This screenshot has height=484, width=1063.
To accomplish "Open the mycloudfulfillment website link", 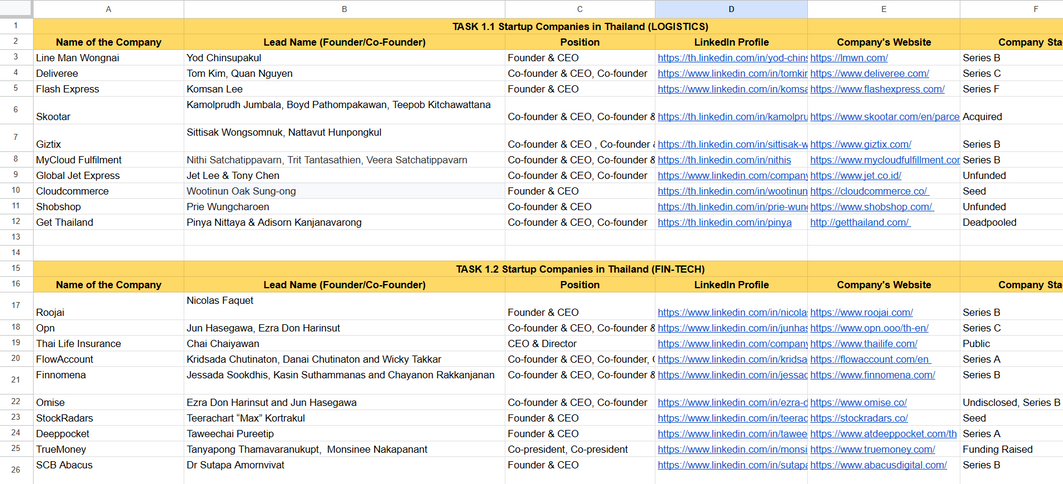I will tap(885, 160).
